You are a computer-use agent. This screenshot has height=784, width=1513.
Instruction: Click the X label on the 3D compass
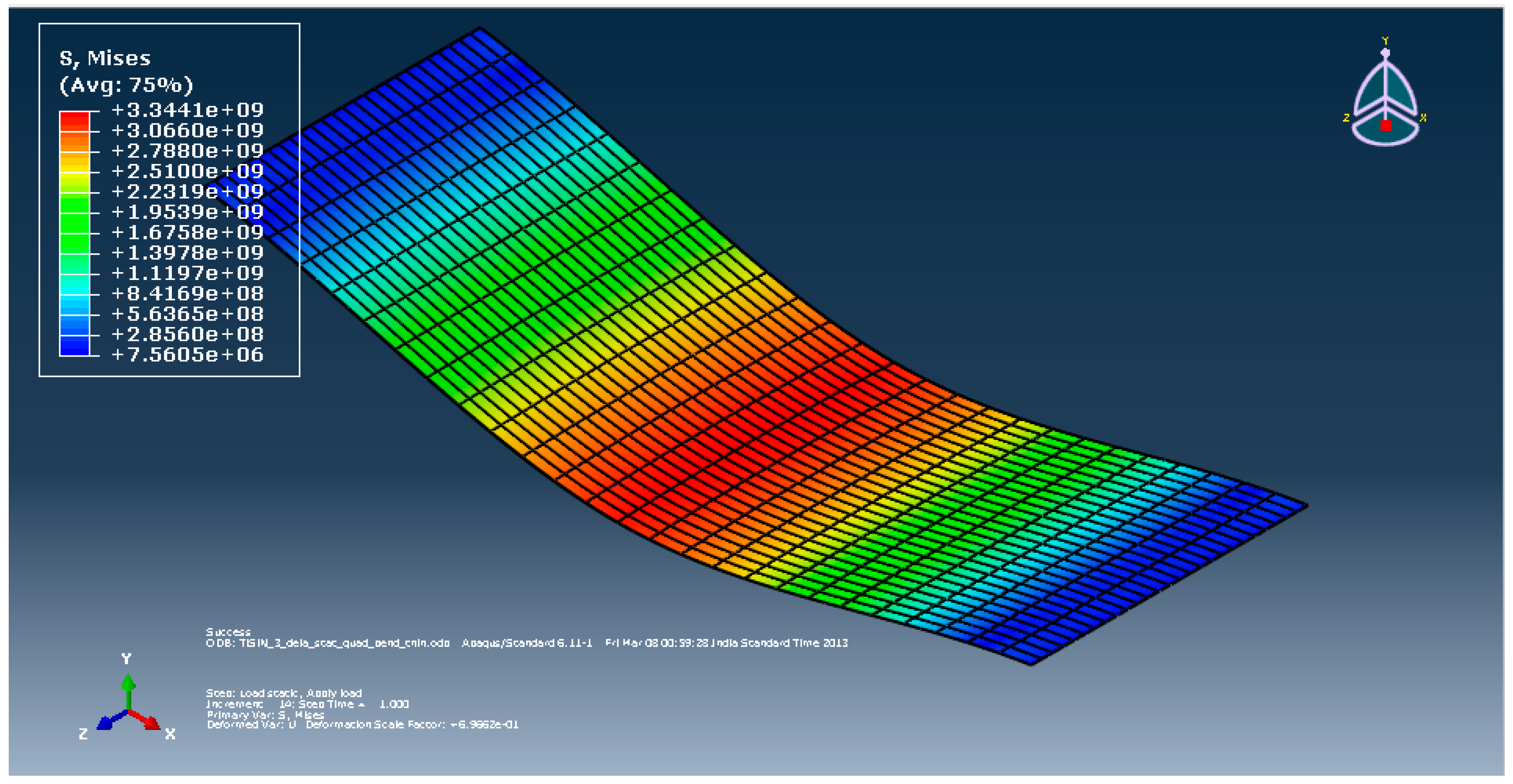[x=1423, y=118]
